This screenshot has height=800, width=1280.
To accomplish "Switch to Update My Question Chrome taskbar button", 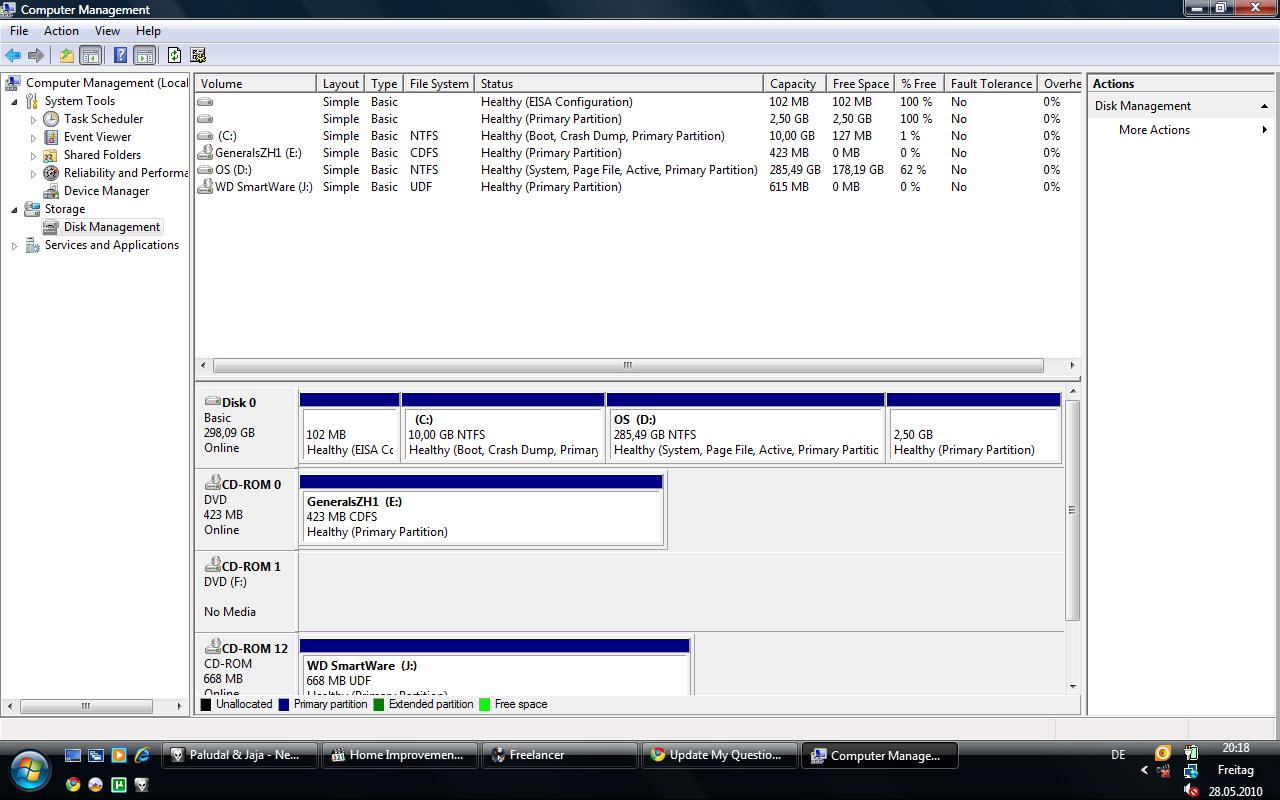I will click(x=720, y=755).
